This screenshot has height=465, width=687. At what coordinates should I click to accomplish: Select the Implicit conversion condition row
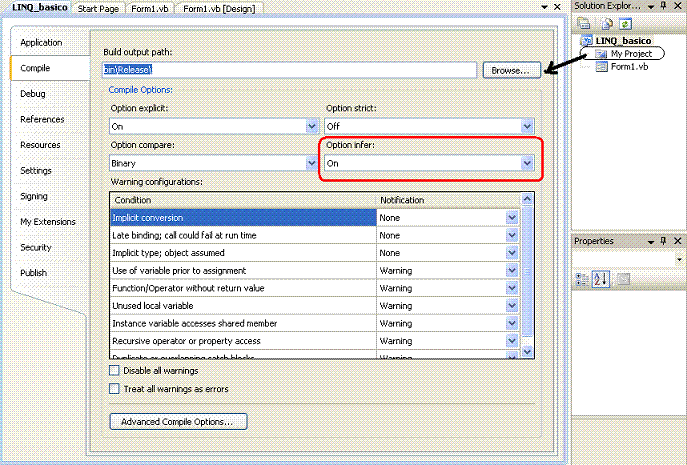[243, 218]
